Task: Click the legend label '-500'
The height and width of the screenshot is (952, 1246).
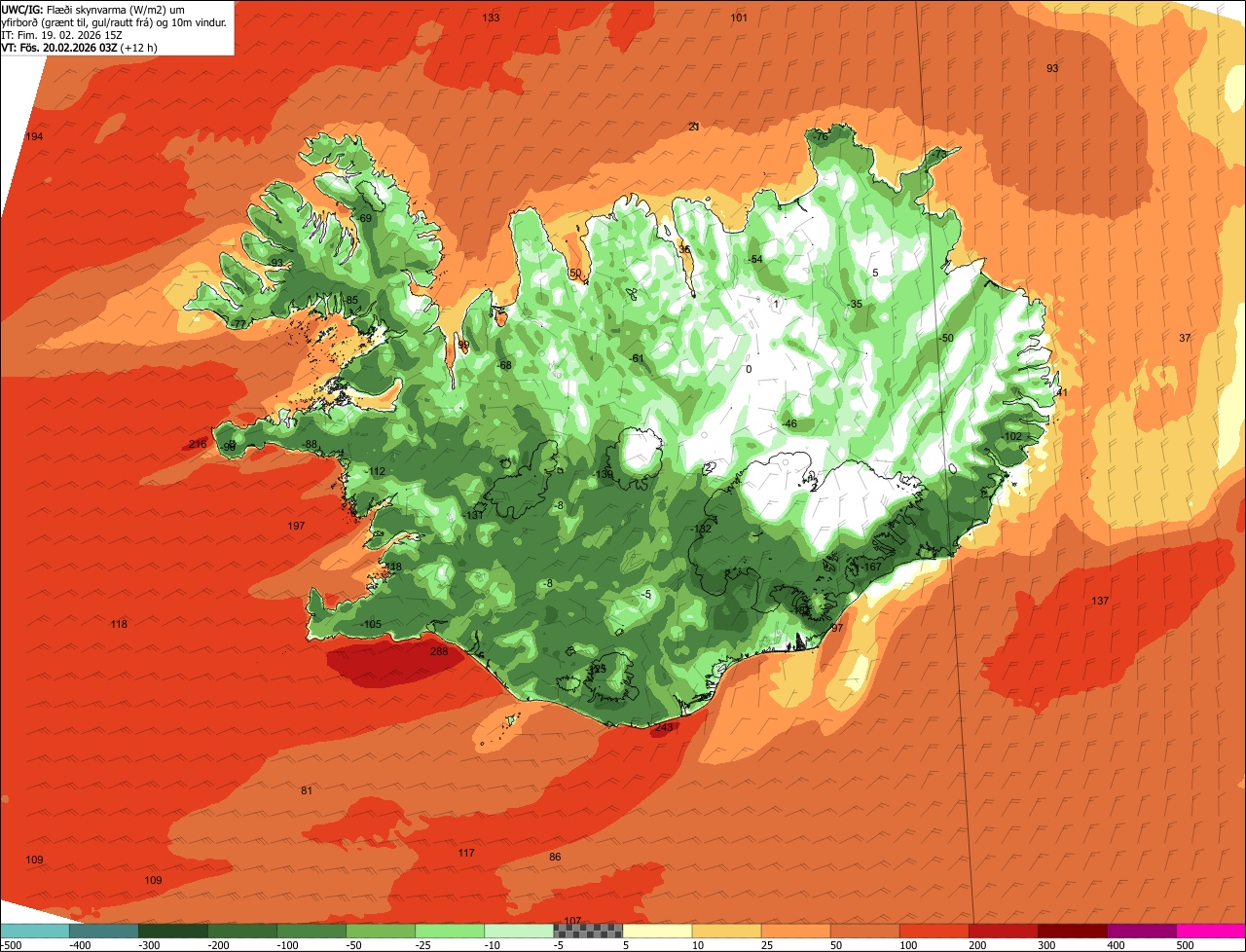Action: point(10,945)
